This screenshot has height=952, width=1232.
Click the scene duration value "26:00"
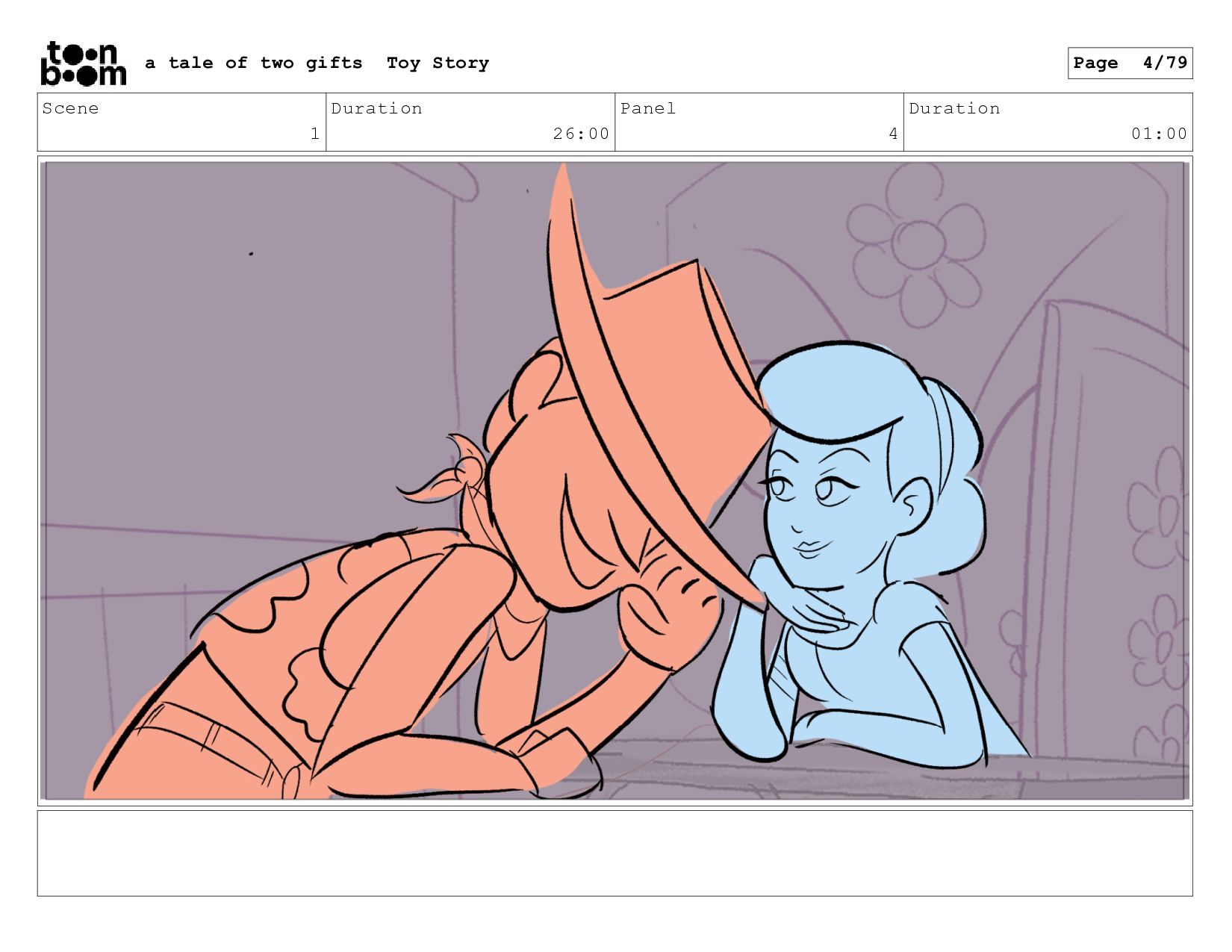pyautogui.click(x=581, y=134)
